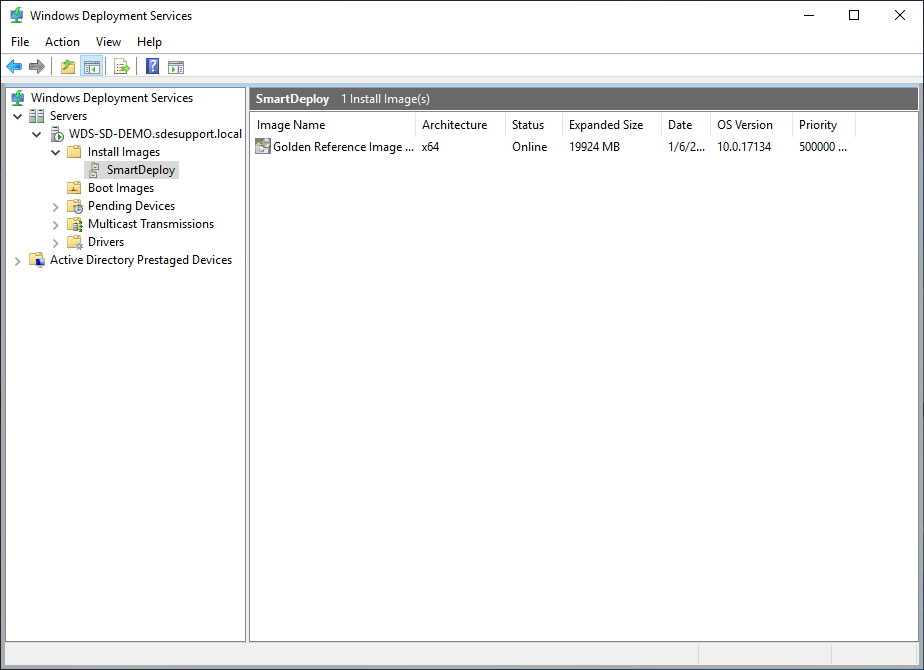Expand the Multicast Transmissions node
Viewport: 924px width, 670px height.
coord(55,225)
